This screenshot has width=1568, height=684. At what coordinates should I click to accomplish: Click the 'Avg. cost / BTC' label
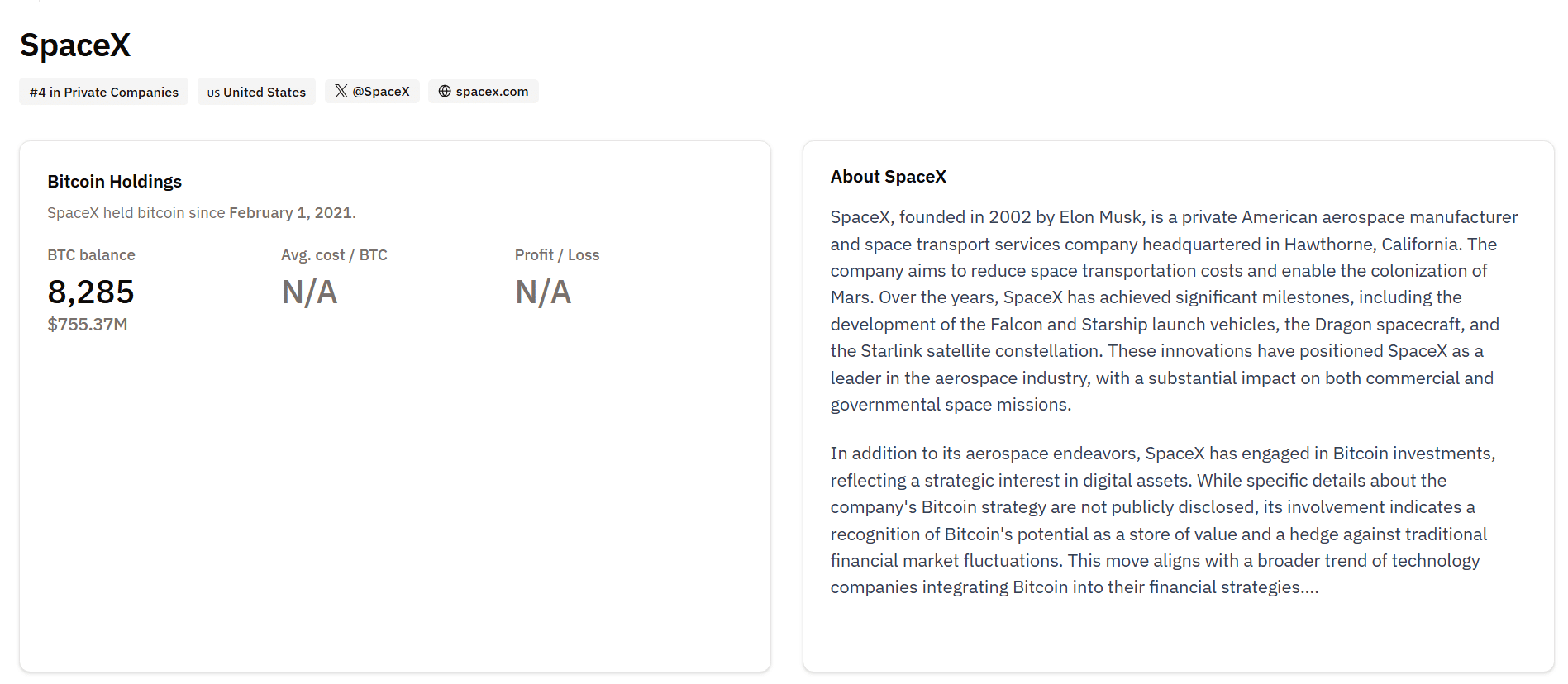[333, 254]
